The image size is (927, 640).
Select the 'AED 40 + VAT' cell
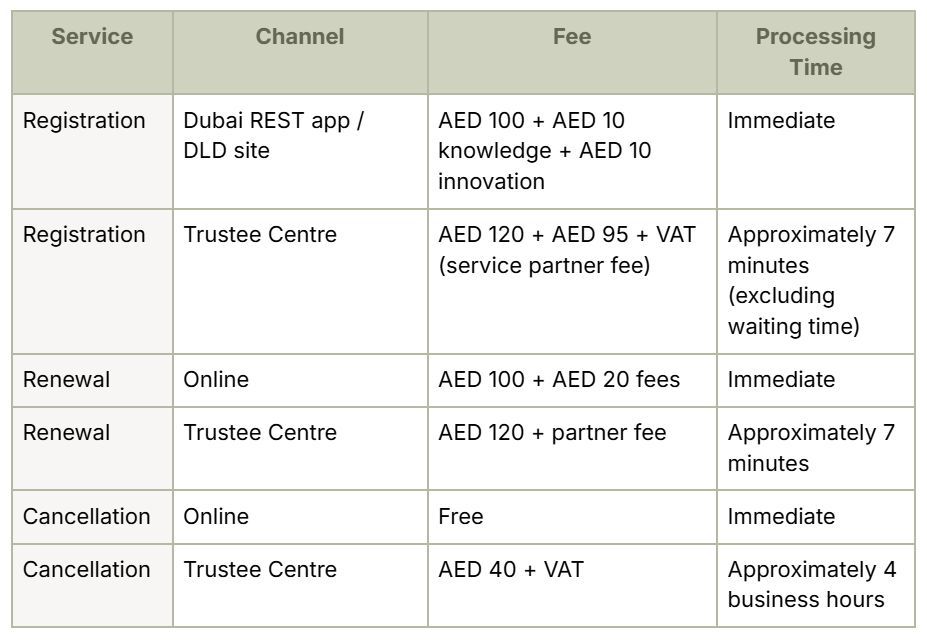[510, 570]
